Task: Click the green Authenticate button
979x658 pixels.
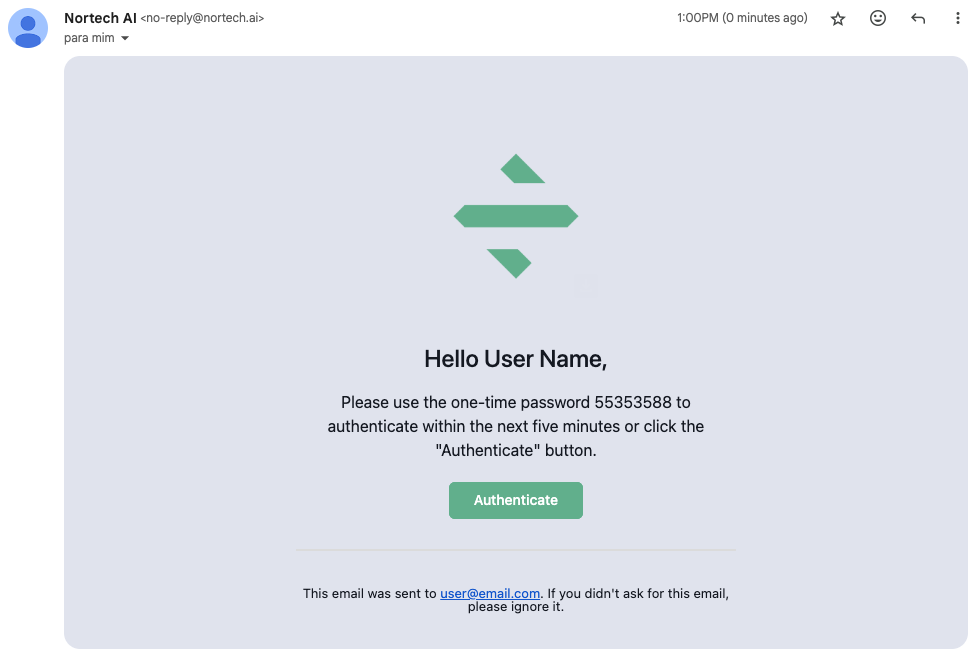Action: coord(516,500)
